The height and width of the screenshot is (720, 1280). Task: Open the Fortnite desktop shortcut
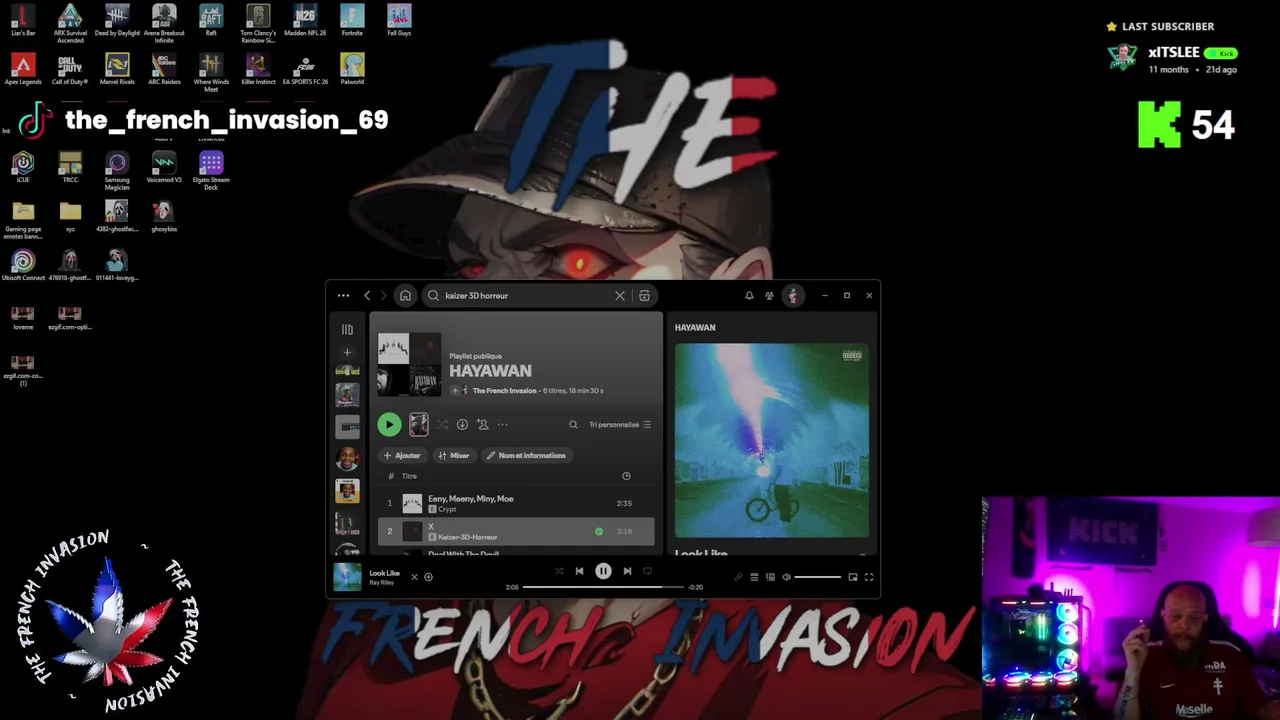(x=352, y=20)
